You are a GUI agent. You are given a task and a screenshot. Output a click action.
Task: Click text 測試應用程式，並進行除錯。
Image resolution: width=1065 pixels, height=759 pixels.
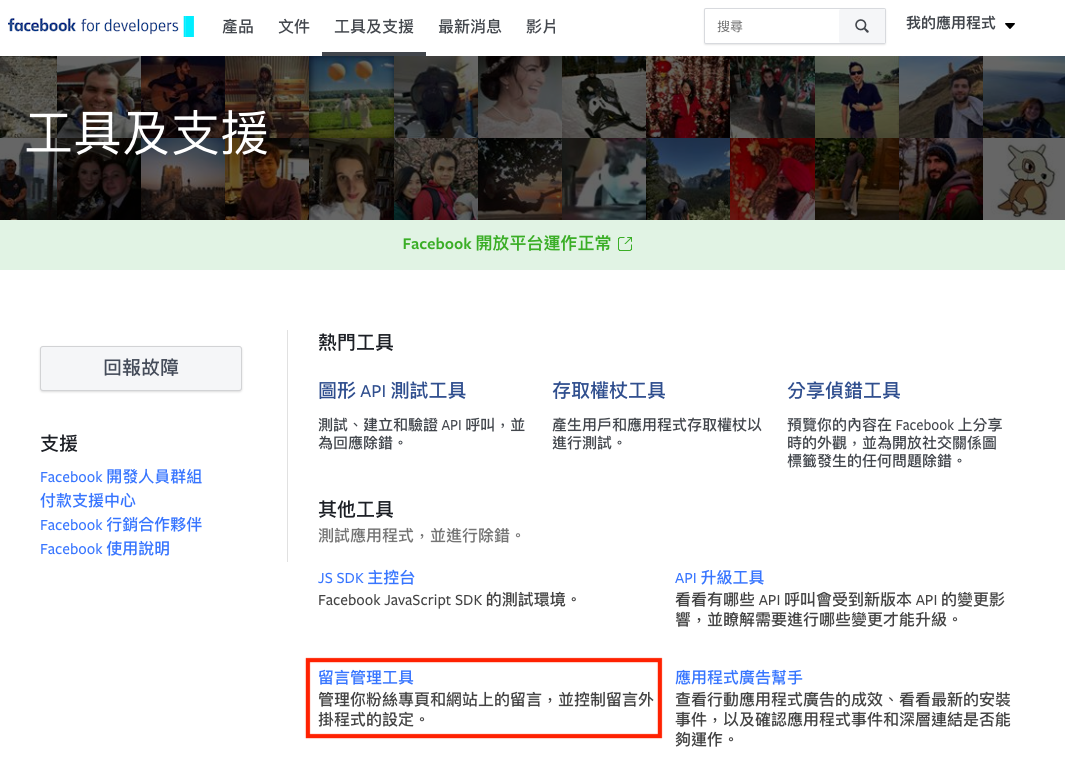tap(420, 535)
